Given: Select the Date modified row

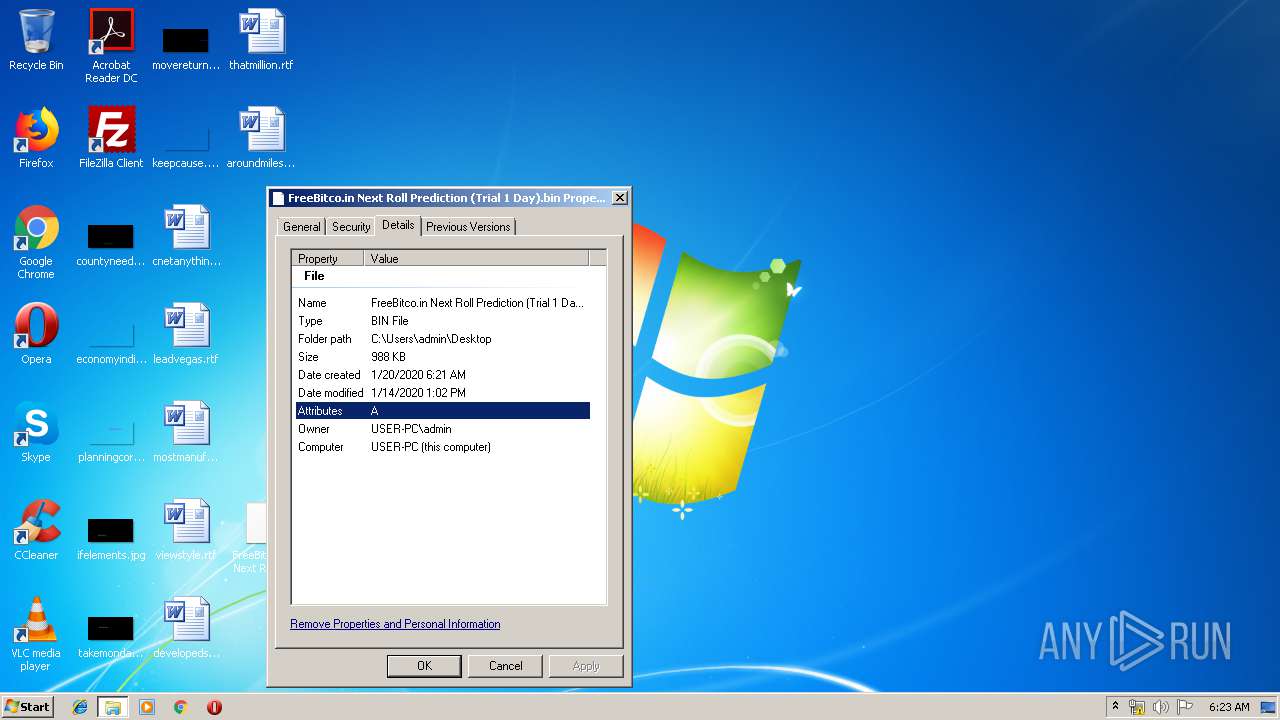Looking at the screenshot, I should tap(442, 393).
